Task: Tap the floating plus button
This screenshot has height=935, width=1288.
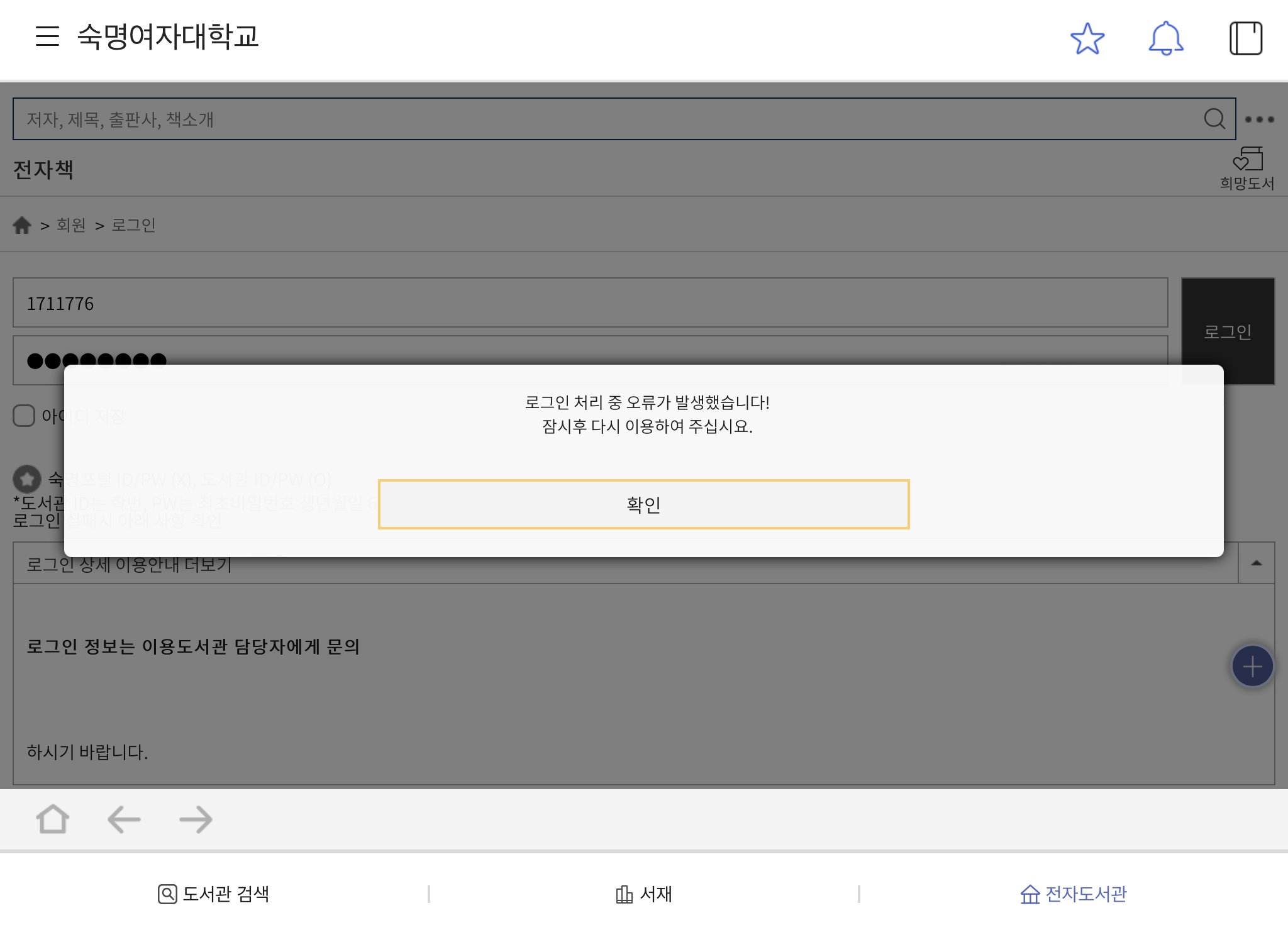Action: click(x=1252, y=667)
